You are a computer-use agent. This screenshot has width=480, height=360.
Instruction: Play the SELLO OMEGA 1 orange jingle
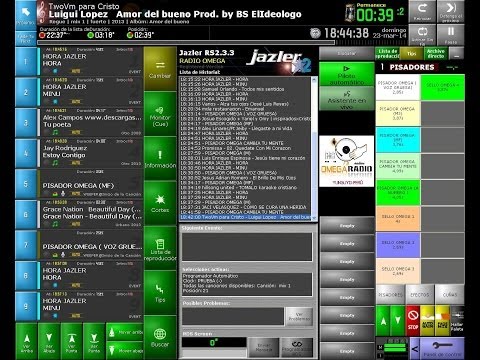(398, 219)
